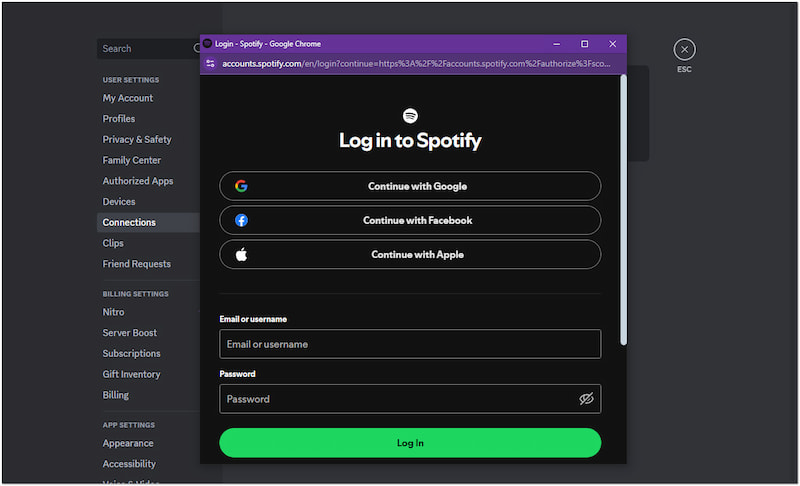Click the Spotify popup vertical scrollbar
The height and width of the screenshot is (486, 800).
(623, 210)
